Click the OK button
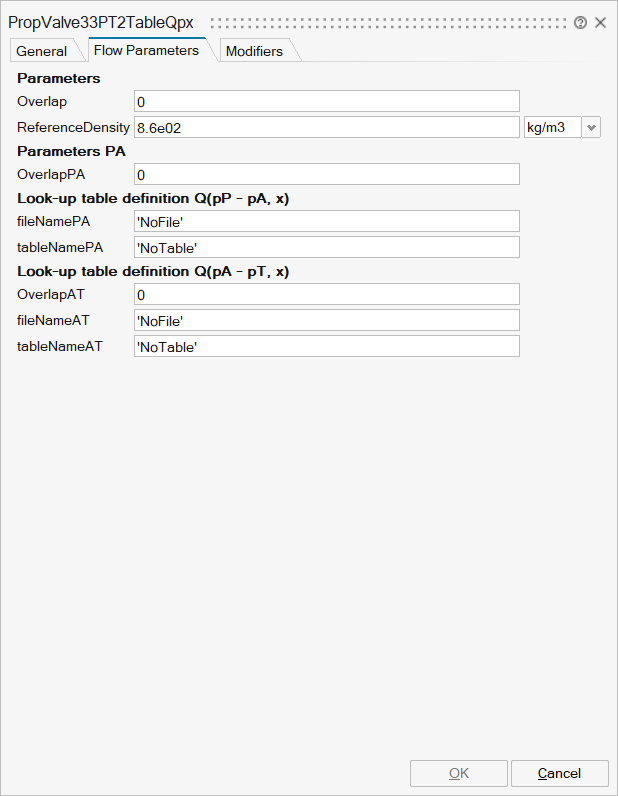618x796 pixels. pos(459,773)
